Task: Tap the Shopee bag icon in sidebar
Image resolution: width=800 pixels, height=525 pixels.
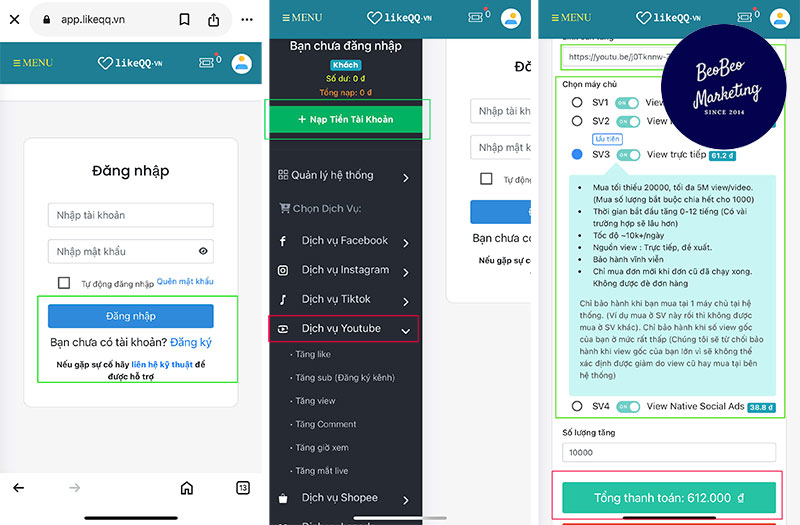Action: click(283, 498)
